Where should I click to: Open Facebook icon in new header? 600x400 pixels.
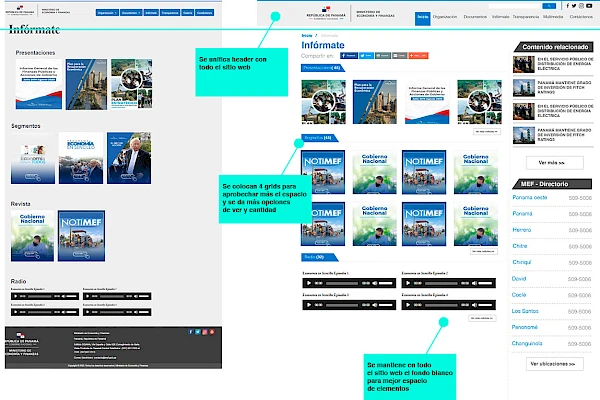click(567, 6)
